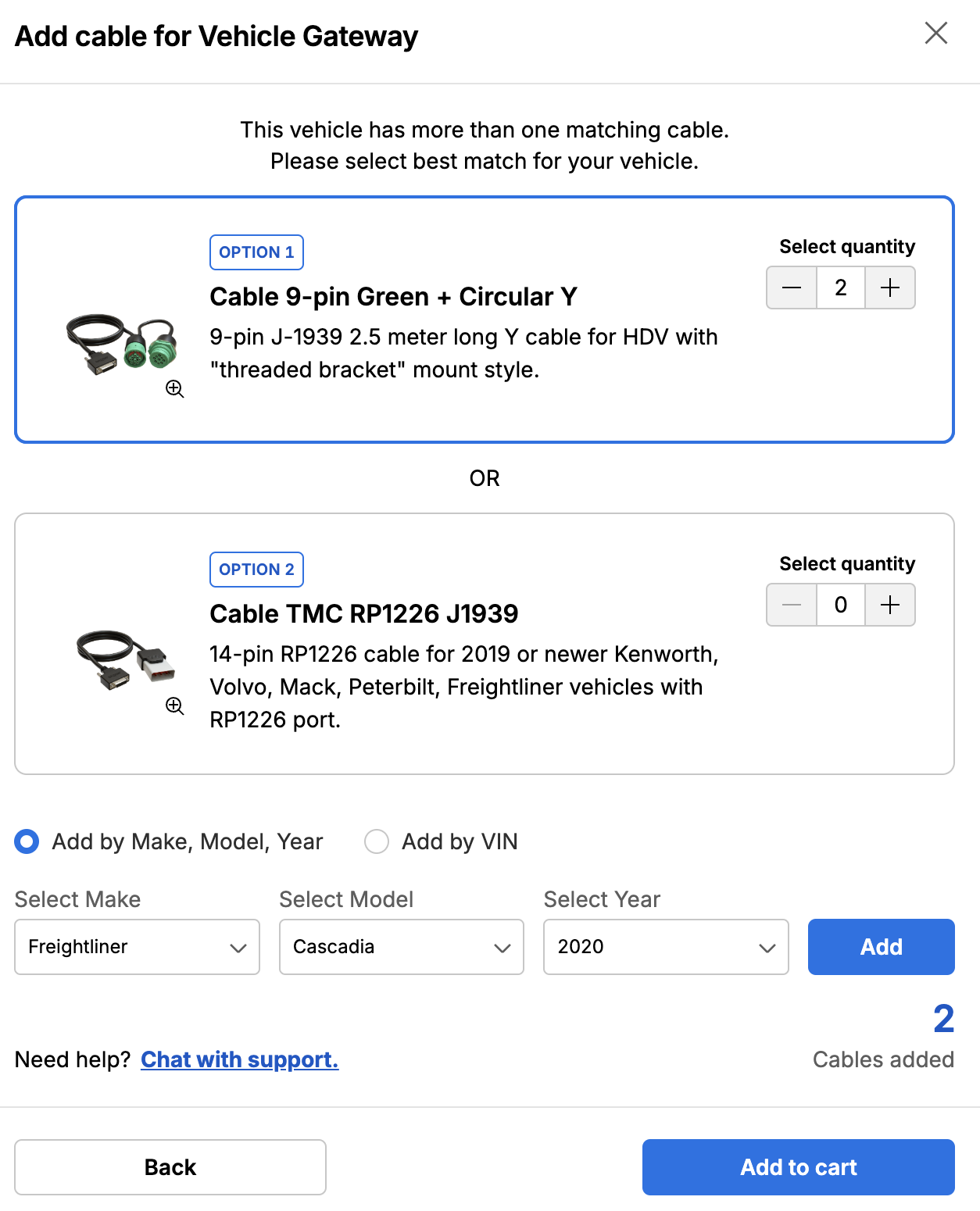Choose the Add by VIN option
This screenshot has width=980, height=1211.
click(377, 841)
